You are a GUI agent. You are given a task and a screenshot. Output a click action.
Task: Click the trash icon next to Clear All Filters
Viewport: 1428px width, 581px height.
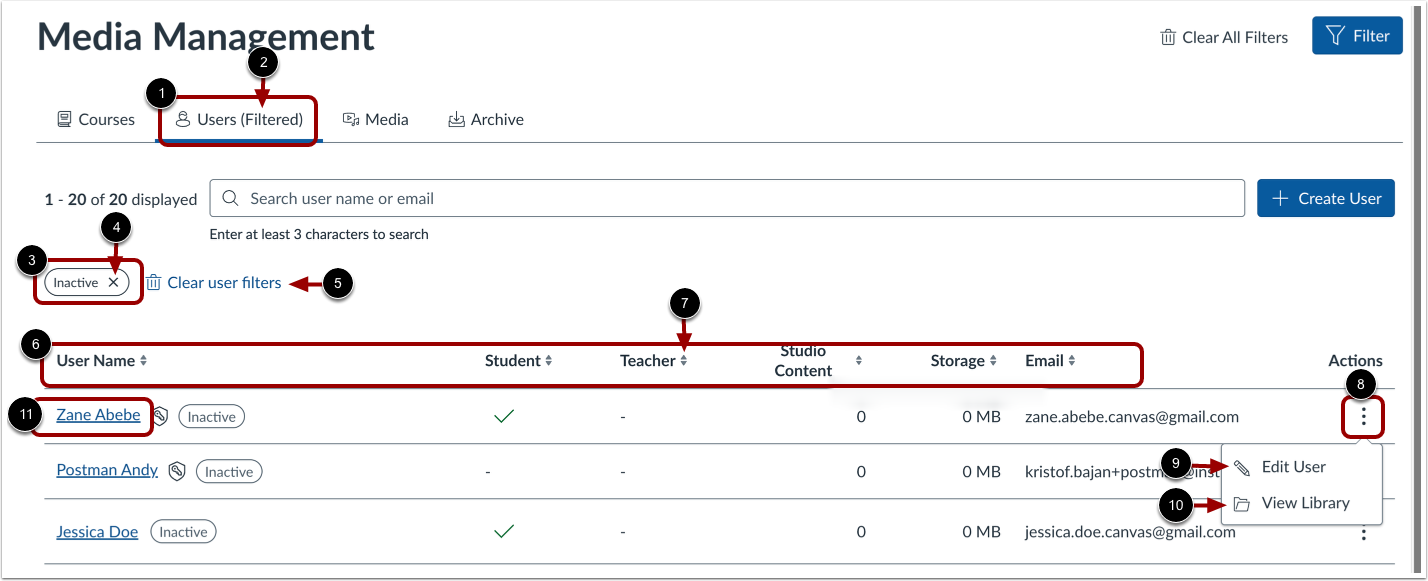coord(1166,36)
